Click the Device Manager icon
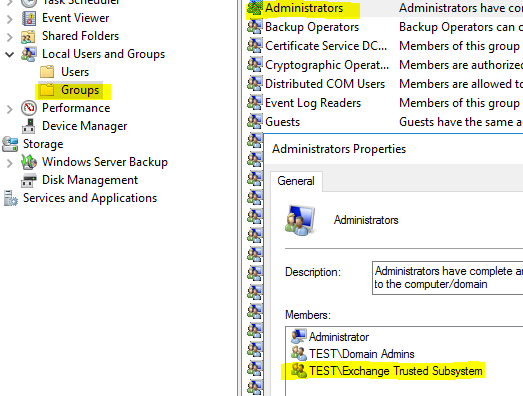The width and height of the screenshot is (523, 396). coord(29,126)
